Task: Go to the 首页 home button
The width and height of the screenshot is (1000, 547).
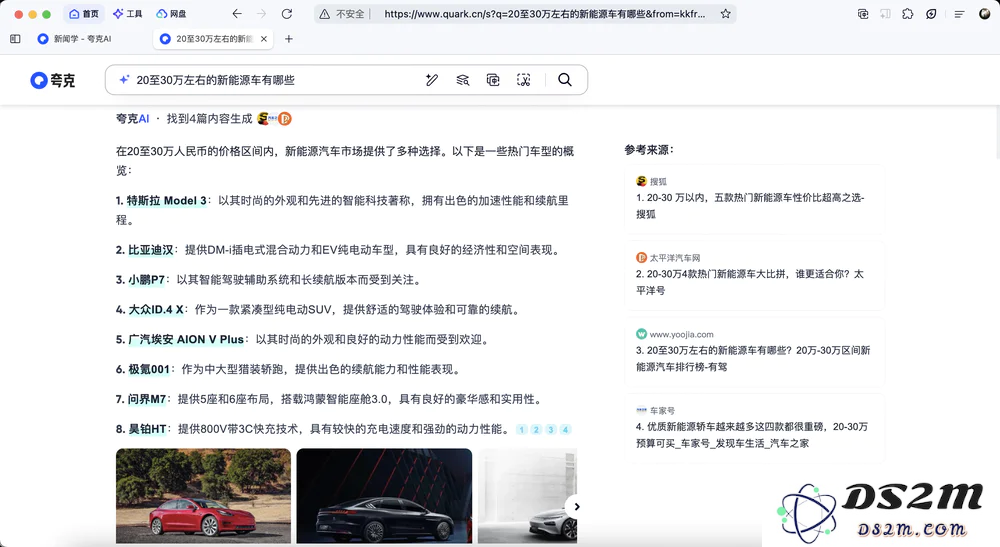Action: 84,13
